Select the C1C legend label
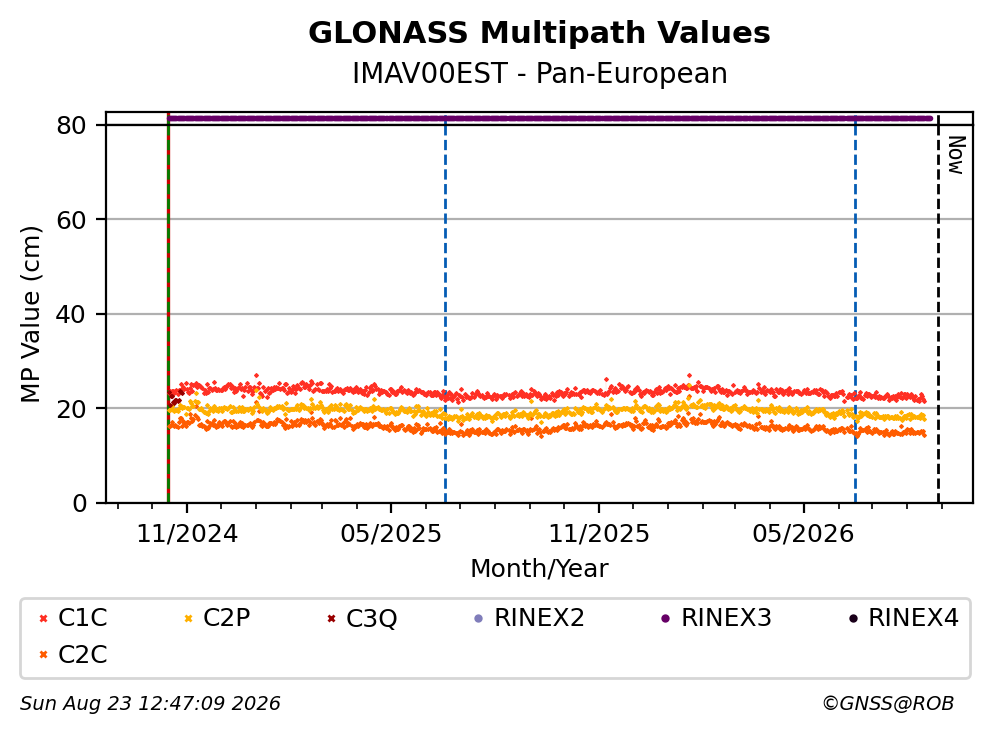This screenshot has height=734, width=993. coord(82,618)
